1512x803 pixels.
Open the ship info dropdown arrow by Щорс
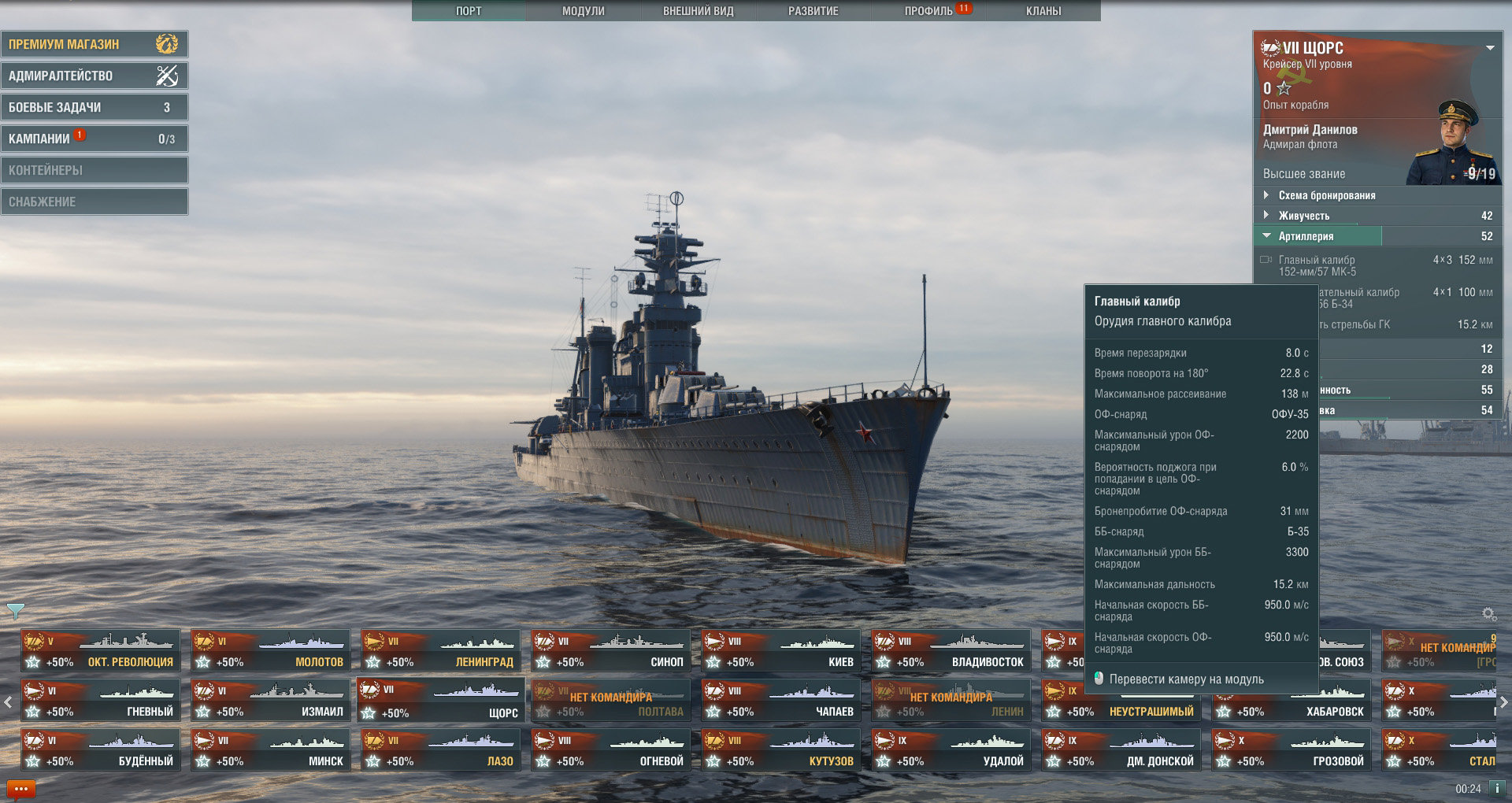point(1490,48)
